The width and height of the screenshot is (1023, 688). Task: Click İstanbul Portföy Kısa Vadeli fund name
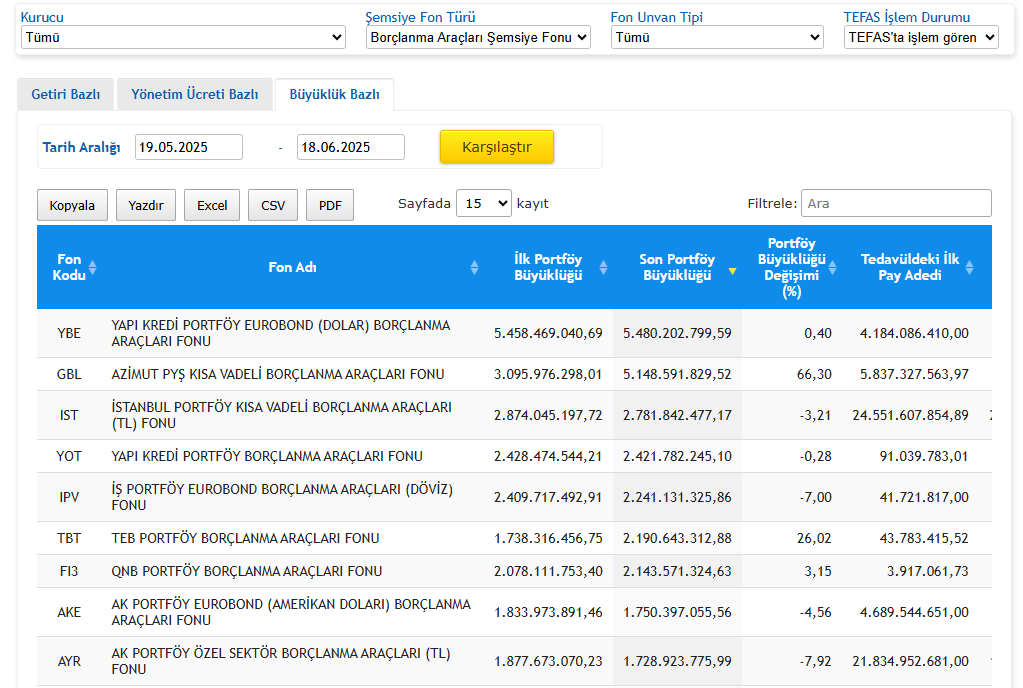point(281,415)
